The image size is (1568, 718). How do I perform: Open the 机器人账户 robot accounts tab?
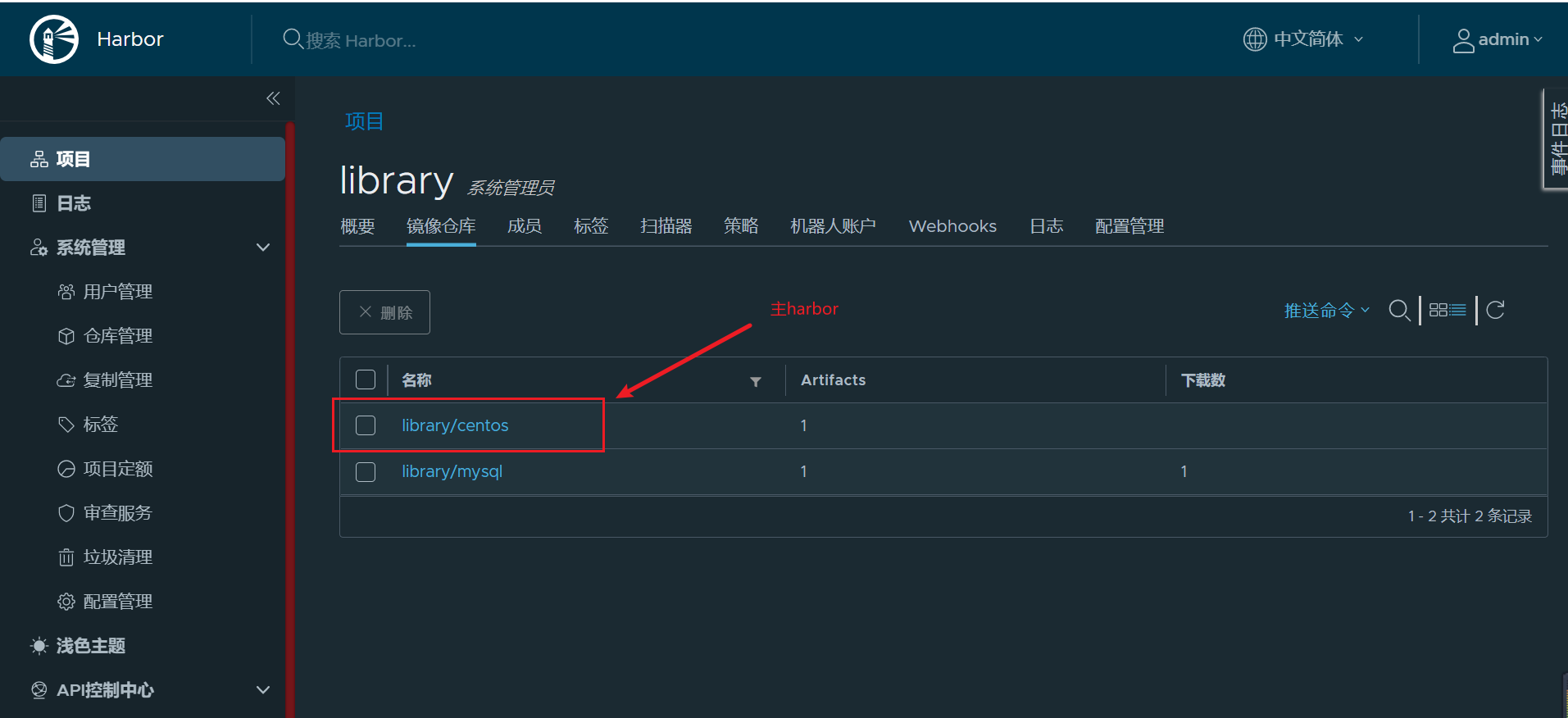(x=833, y=226)
